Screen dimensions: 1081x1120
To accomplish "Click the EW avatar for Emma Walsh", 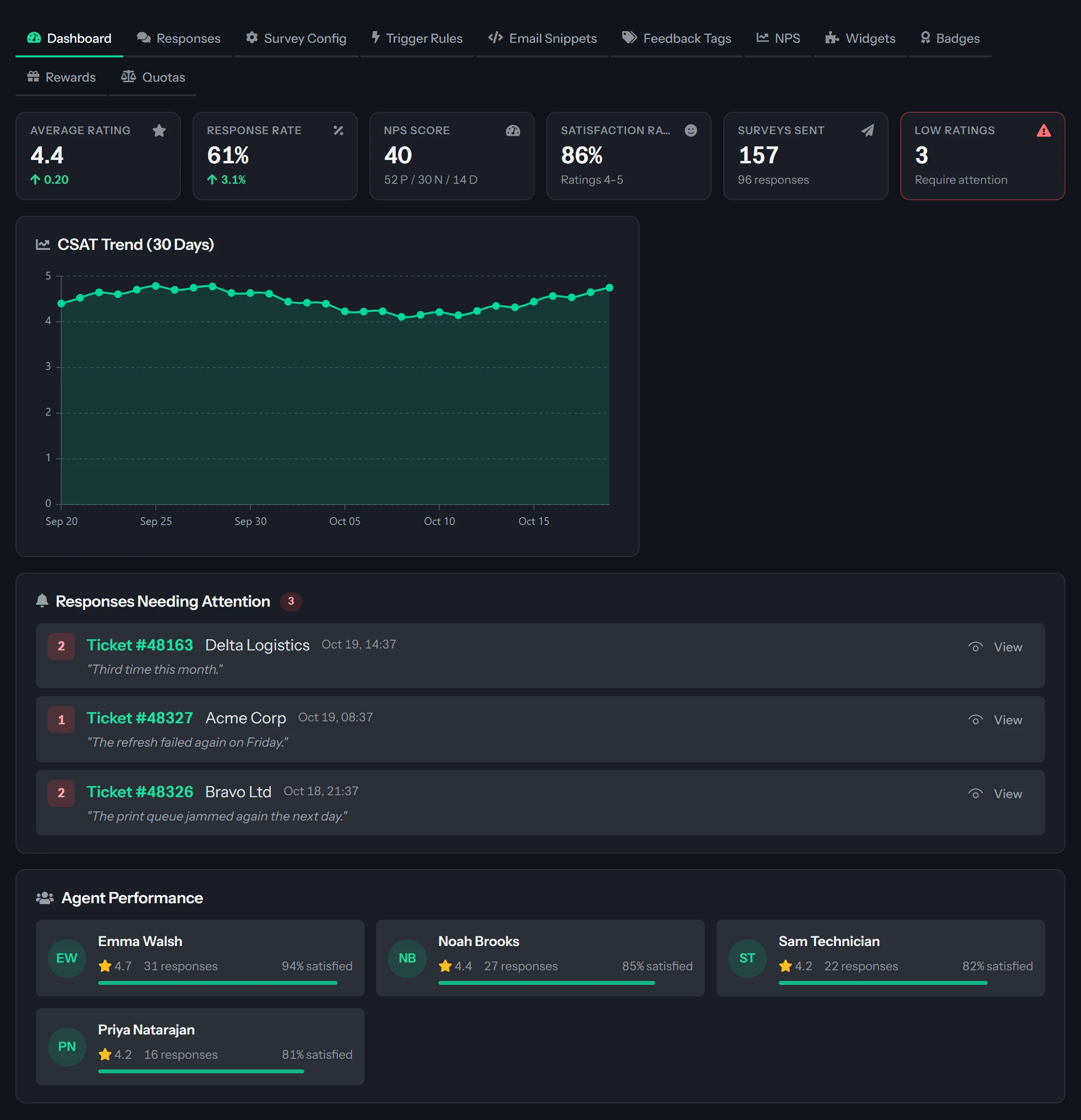I will [x=67, y=958].
